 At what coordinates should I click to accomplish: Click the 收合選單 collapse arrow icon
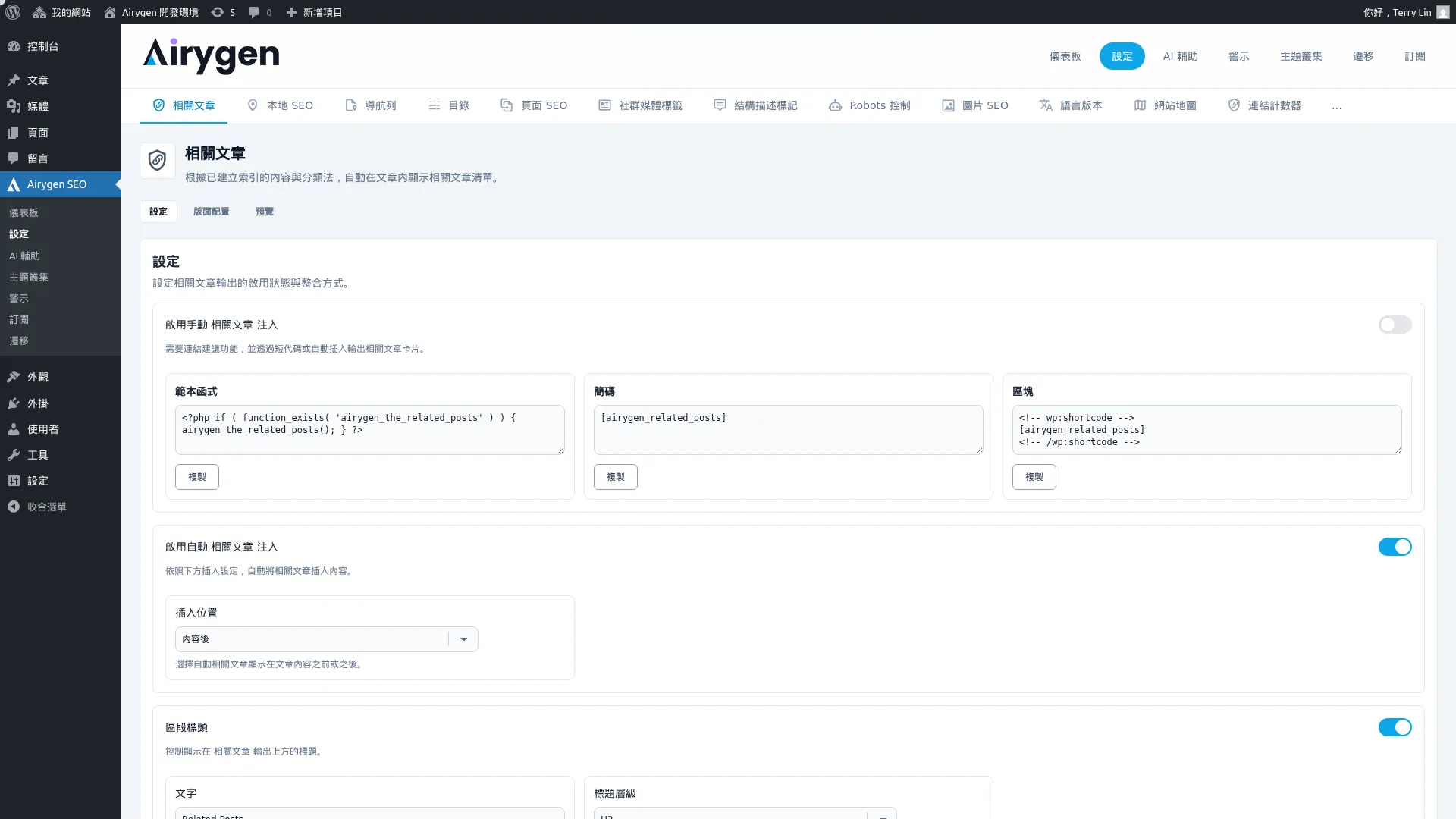point(14,507)
